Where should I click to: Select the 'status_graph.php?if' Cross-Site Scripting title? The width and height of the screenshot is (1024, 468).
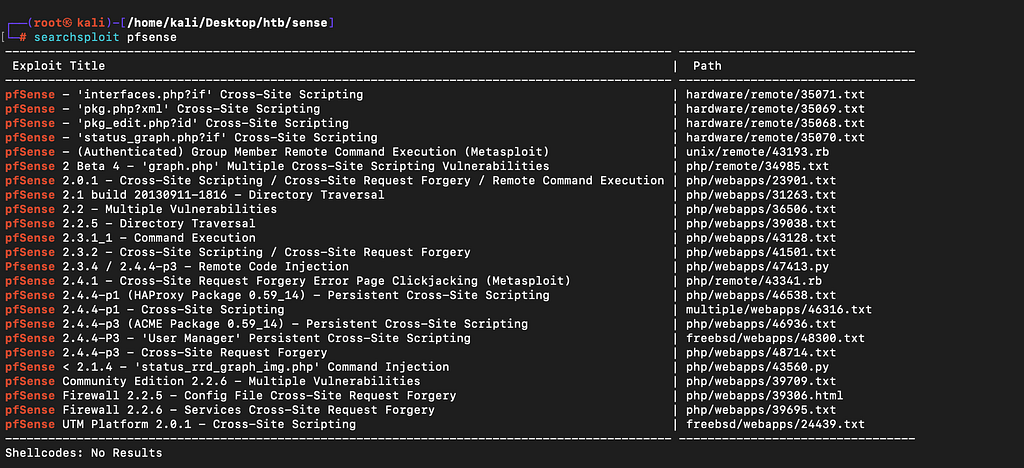(x=191, y=138)
